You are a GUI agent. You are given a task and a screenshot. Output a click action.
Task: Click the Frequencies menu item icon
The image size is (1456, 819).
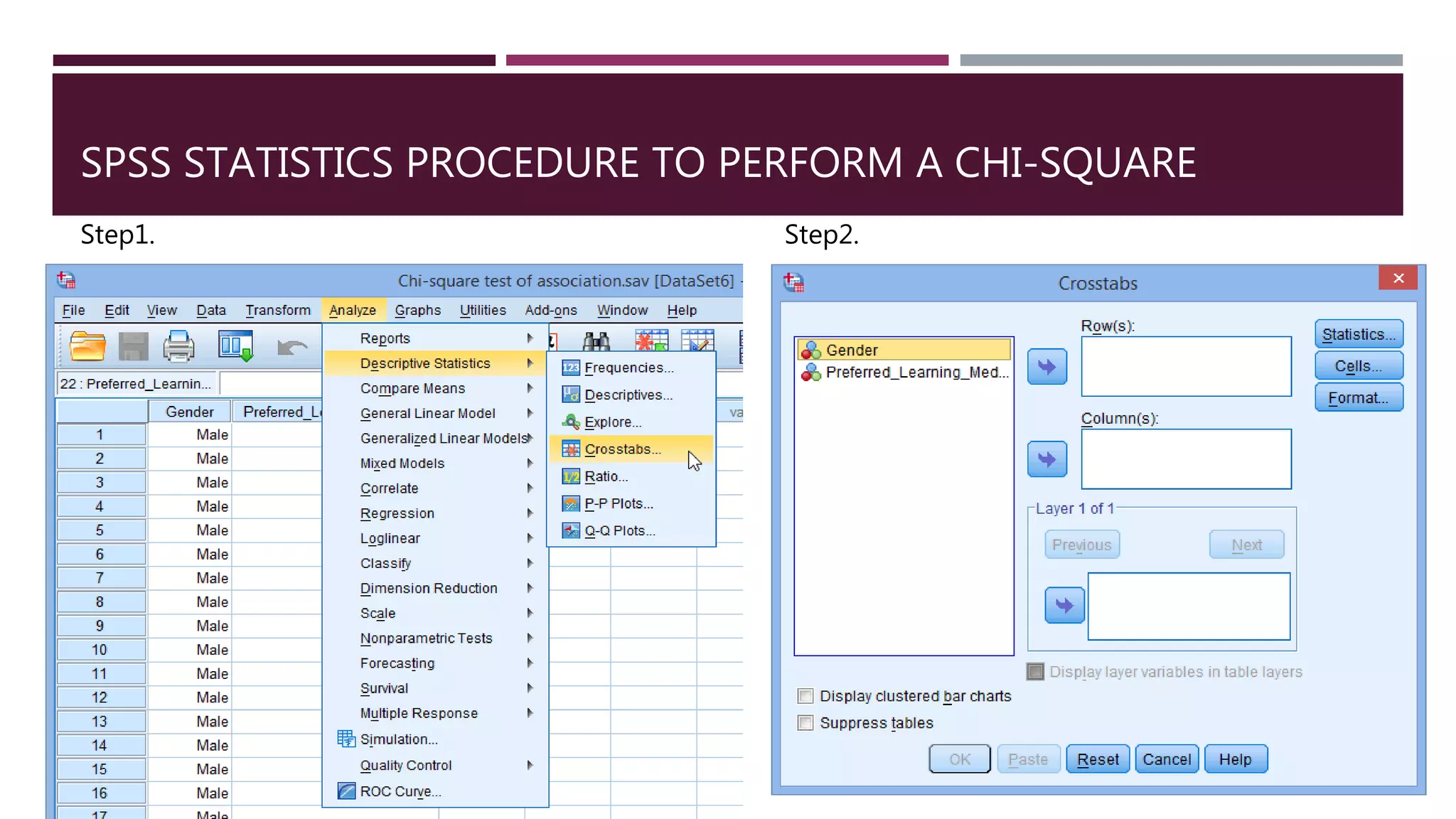click(x=571, y=368)
